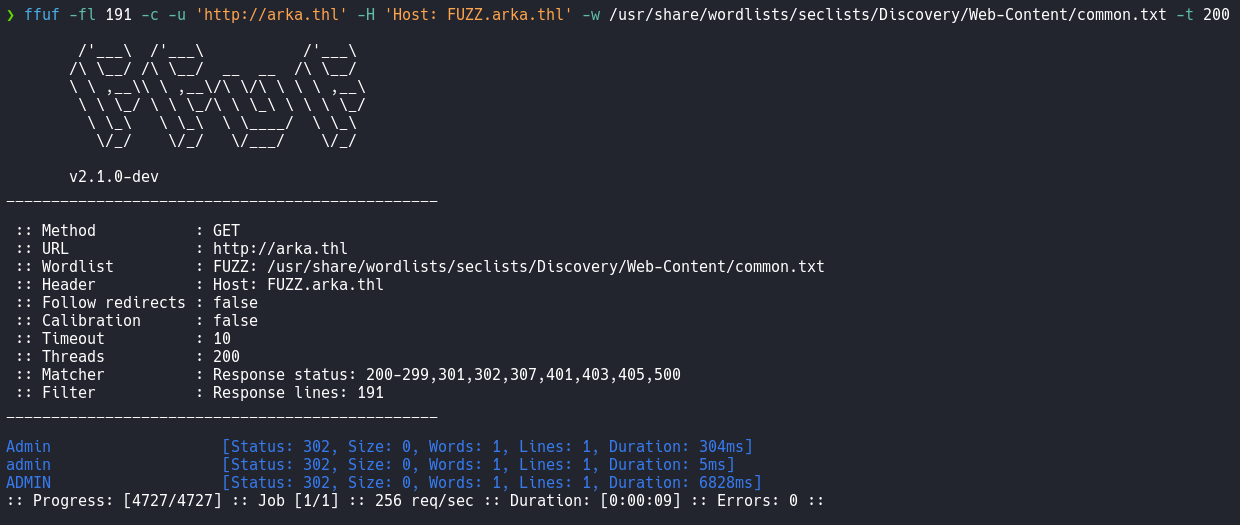Click the Threads value 200

pyautogui.click(x=226, y=357)
